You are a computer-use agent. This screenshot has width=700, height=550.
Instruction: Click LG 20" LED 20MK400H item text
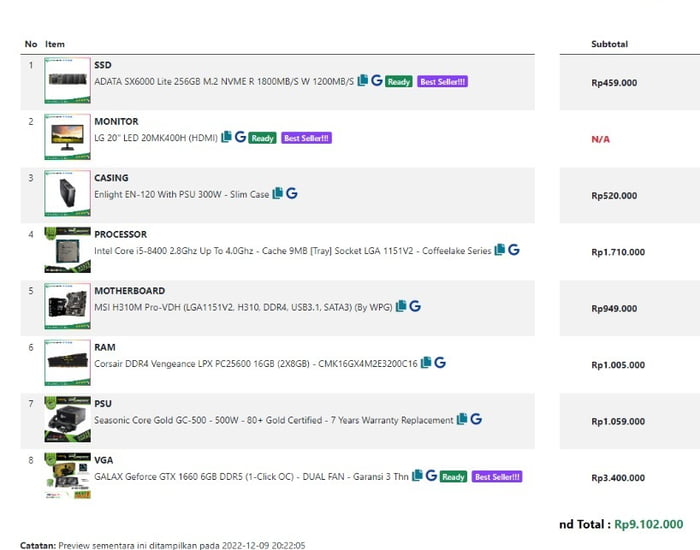(x=156, y=138)
